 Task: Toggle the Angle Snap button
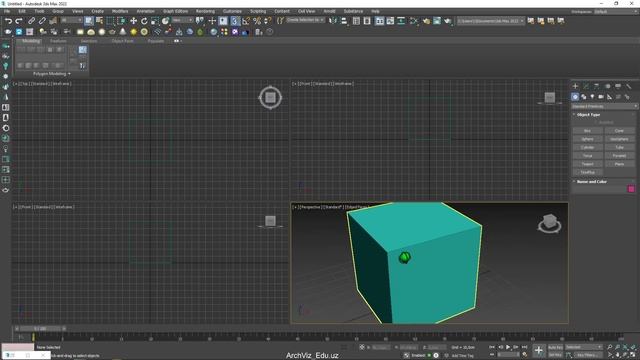point(246,20)
